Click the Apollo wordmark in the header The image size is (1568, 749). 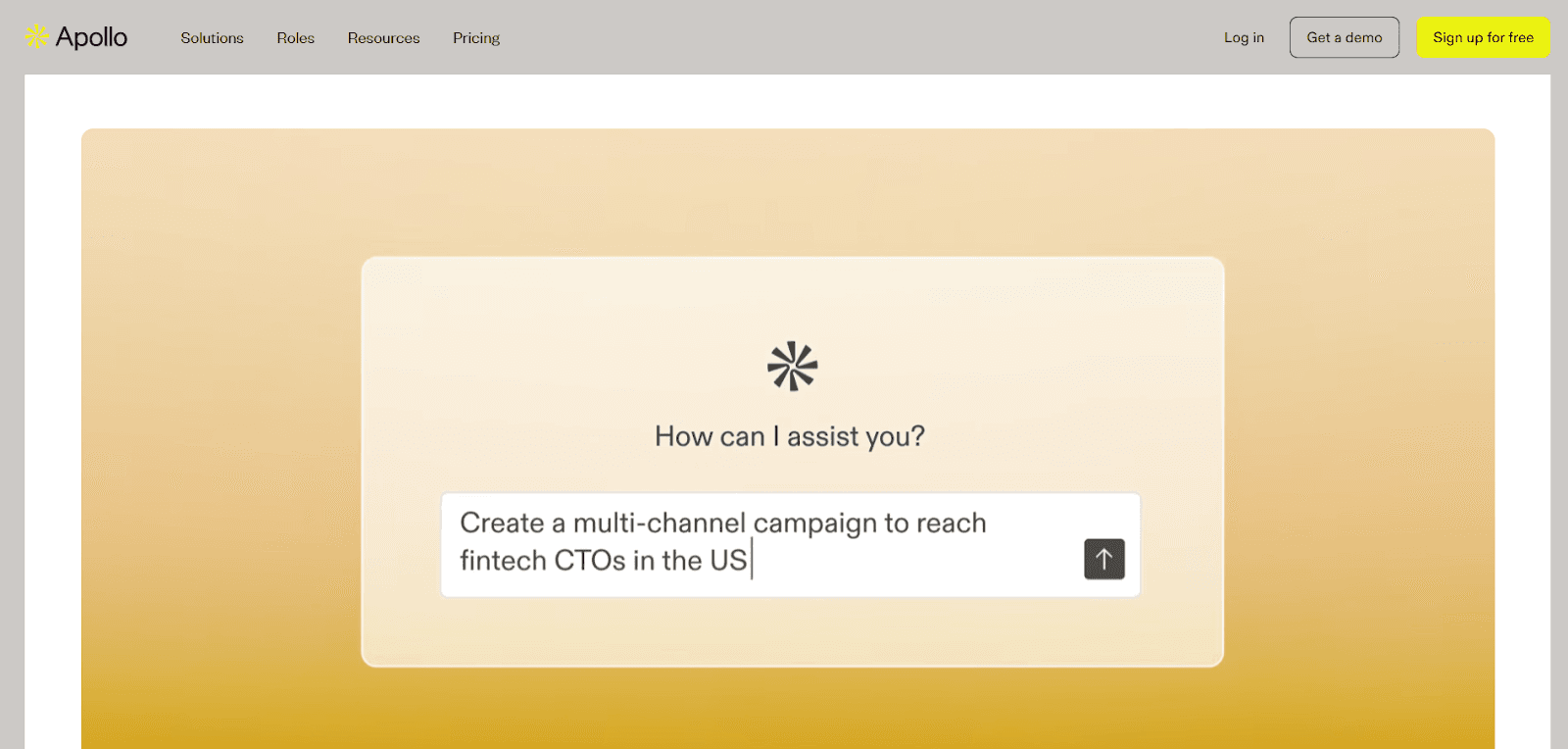point(91,37)
